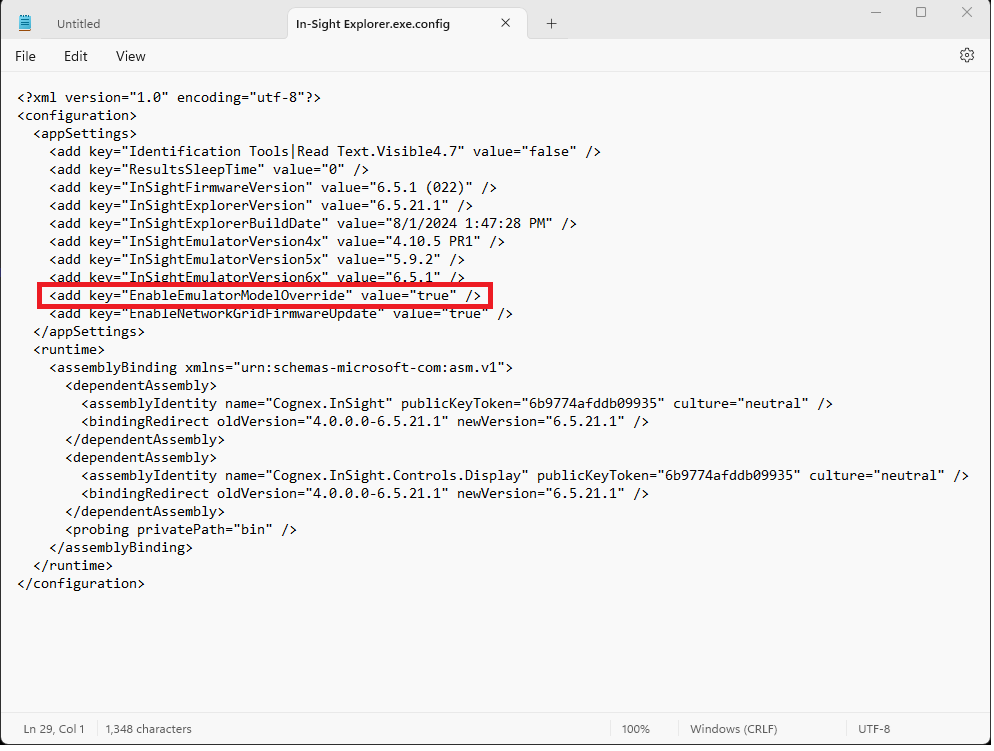The height and width of the screenshot is (751, 994).
Task: Open the View menu
Action: (130, 57)
